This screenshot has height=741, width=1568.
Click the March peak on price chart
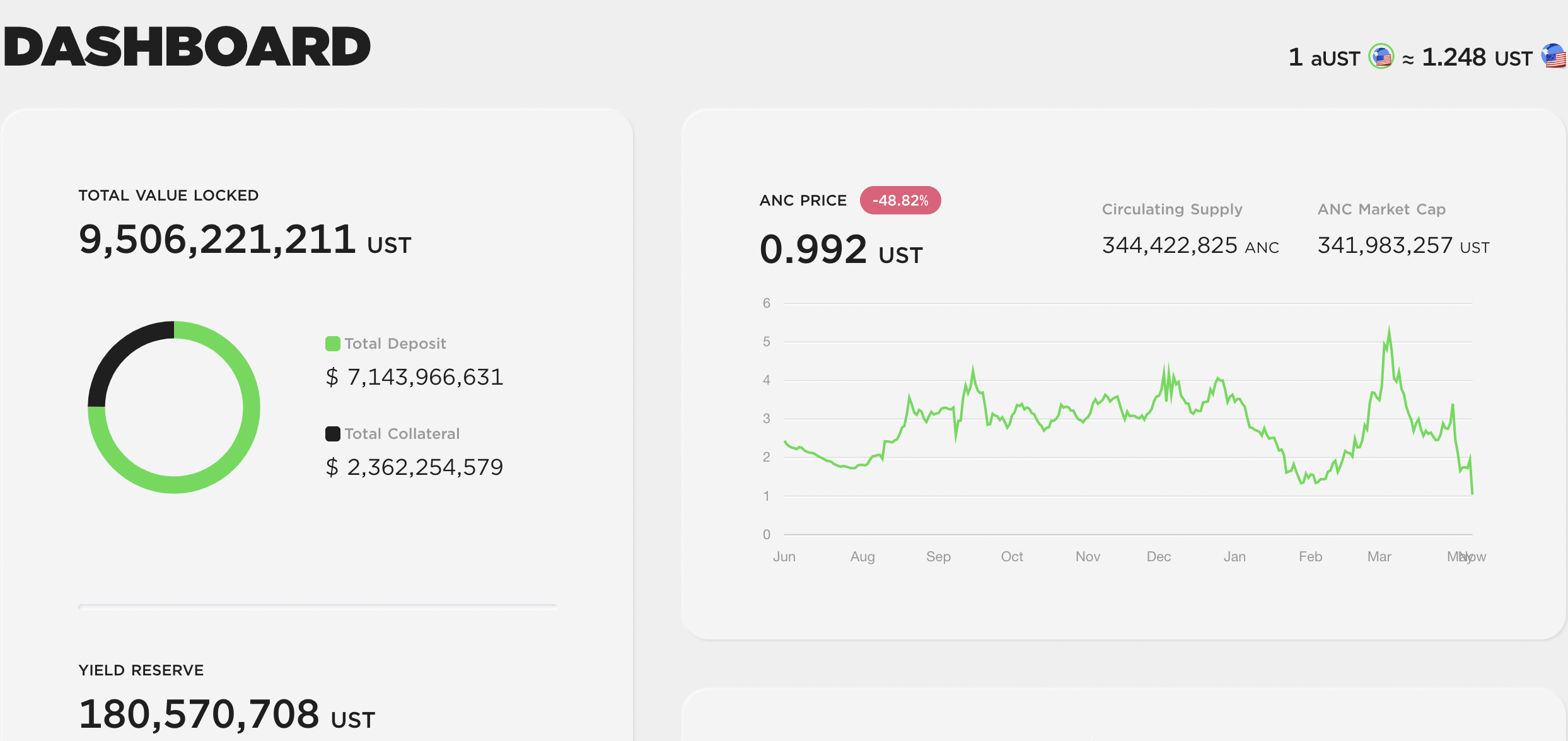click(1389, 329)
